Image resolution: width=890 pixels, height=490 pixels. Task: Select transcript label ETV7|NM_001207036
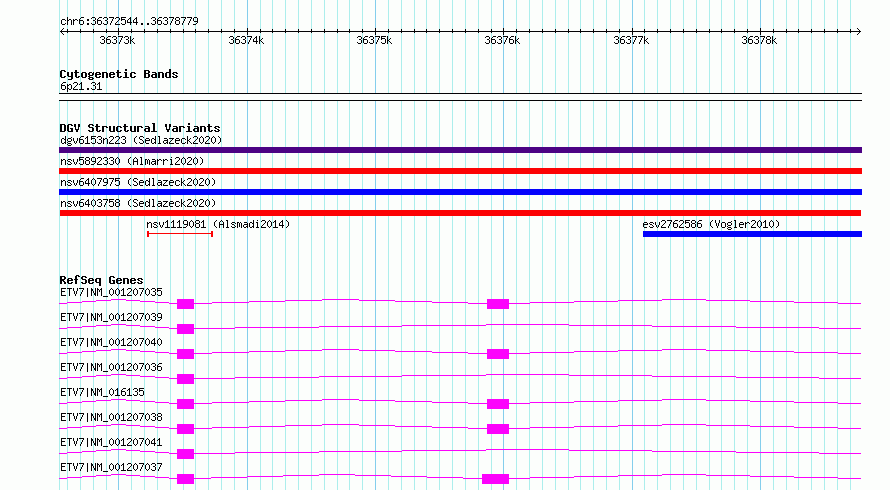pos(111,367)
